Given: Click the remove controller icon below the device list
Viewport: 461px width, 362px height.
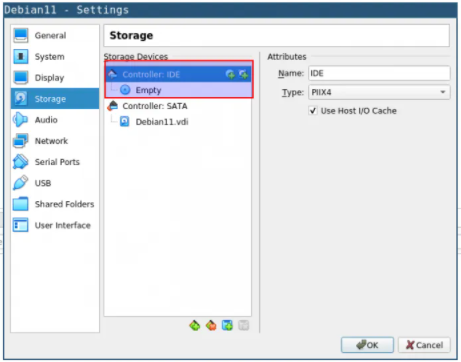Looking at the screenshot, I should 211,325.
